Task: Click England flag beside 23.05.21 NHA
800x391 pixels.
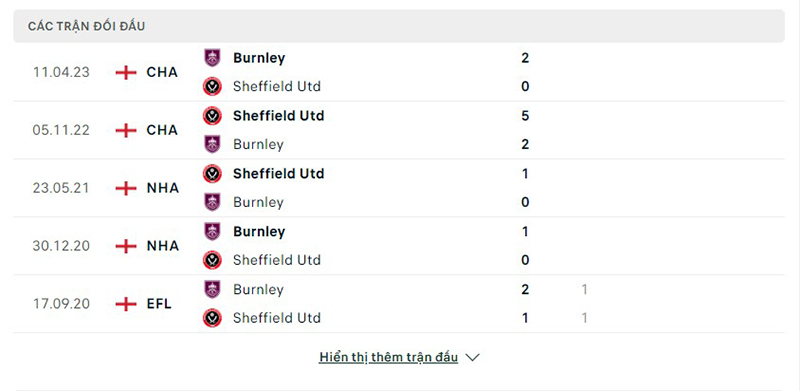Action: click(x=126, y=188)
